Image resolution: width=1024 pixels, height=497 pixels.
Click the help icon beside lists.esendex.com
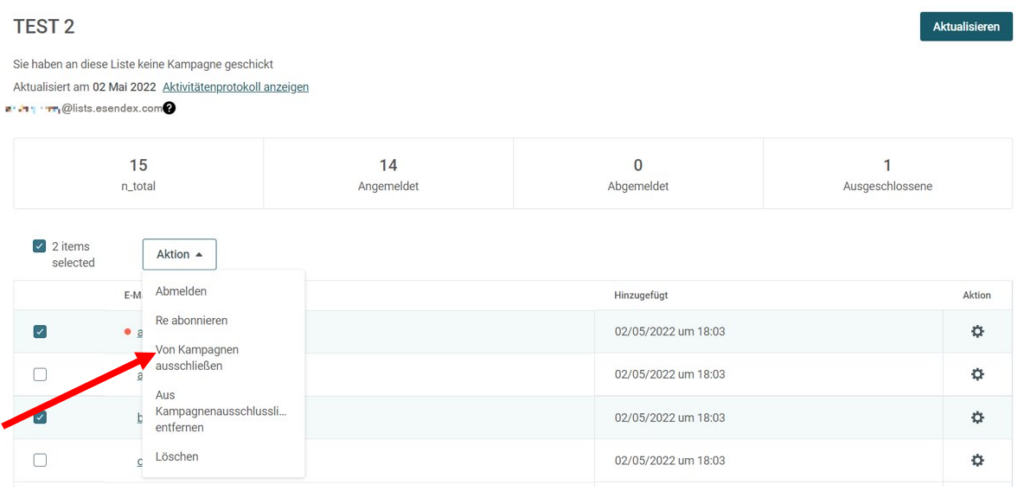[x=168, y=108]
